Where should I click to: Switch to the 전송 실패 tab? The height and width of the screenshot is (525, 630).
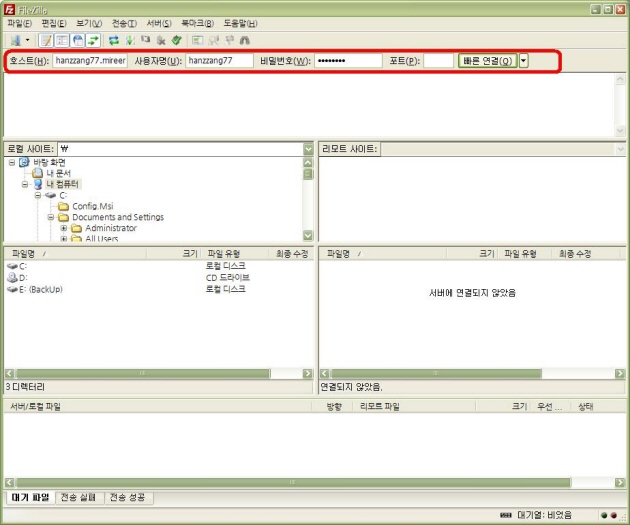[x=79, y=497]
